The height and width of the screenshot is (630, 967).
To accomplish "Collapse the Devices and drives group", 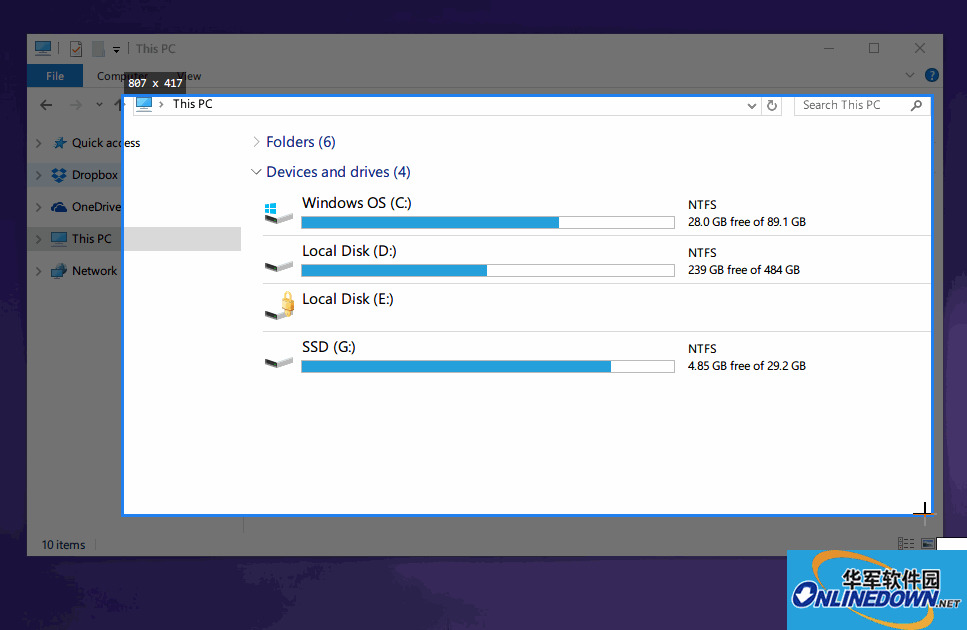I will click(257, 172).
